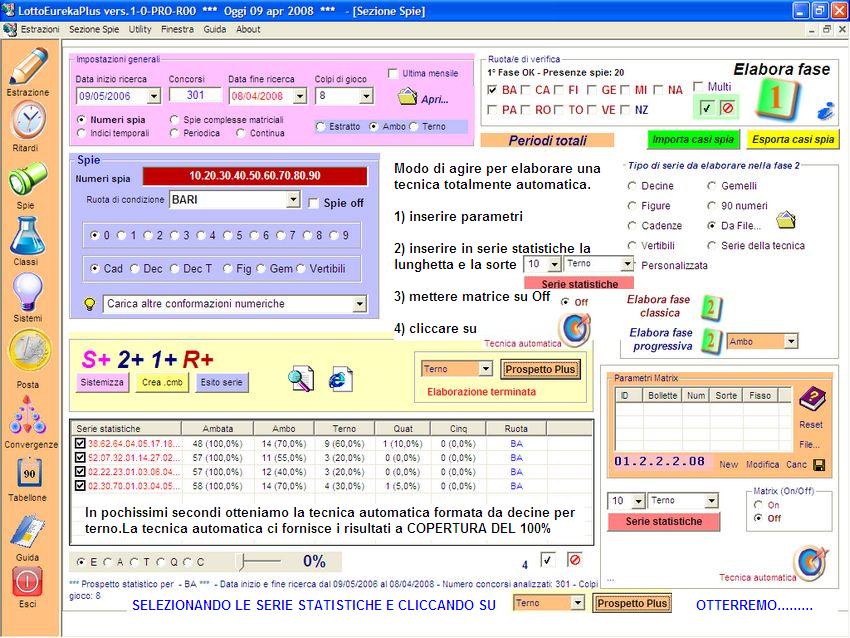Open Terno dropdown beside yellow-panel Prospetto Plus
Screen dimensions: 850x638
(x=486, y=369)
